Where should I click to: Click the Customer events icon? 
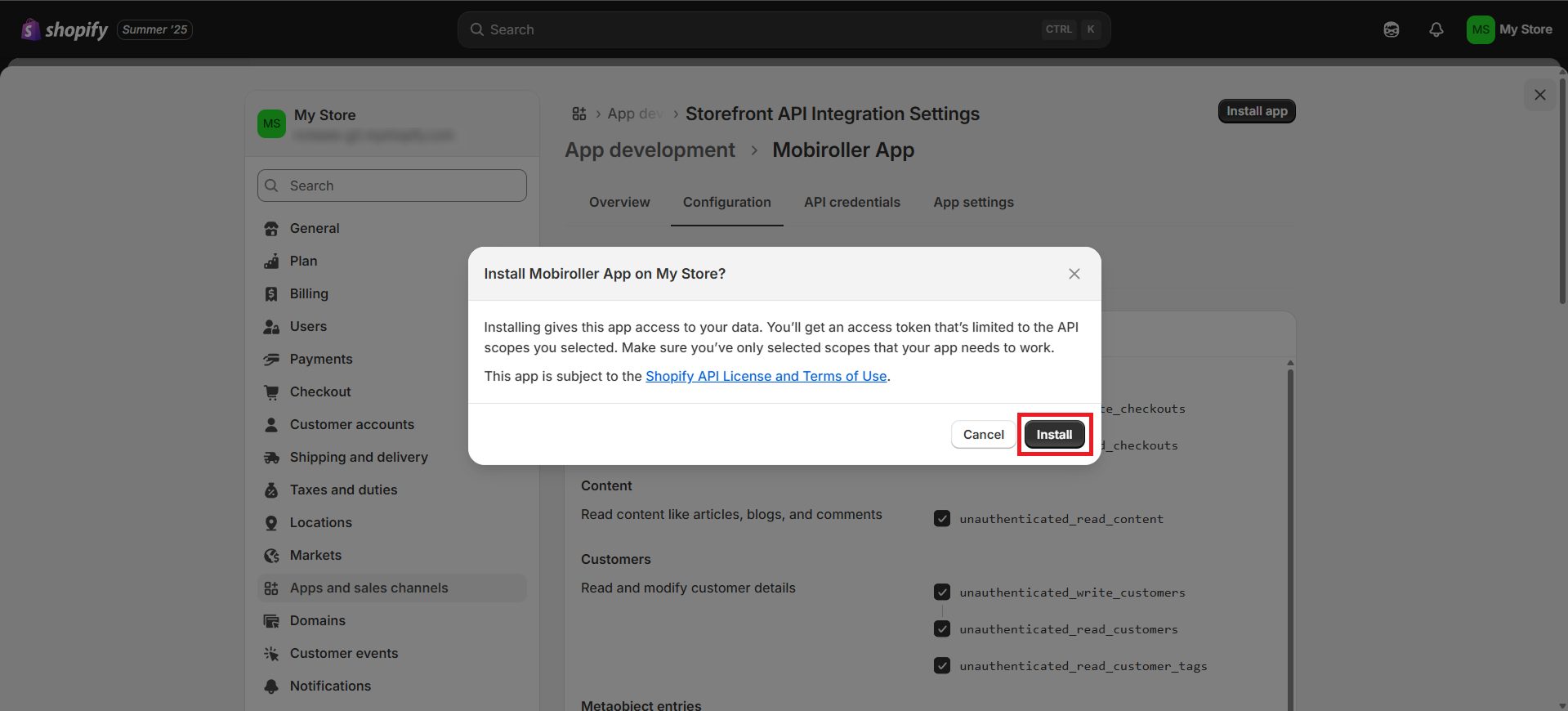(271, 654)
